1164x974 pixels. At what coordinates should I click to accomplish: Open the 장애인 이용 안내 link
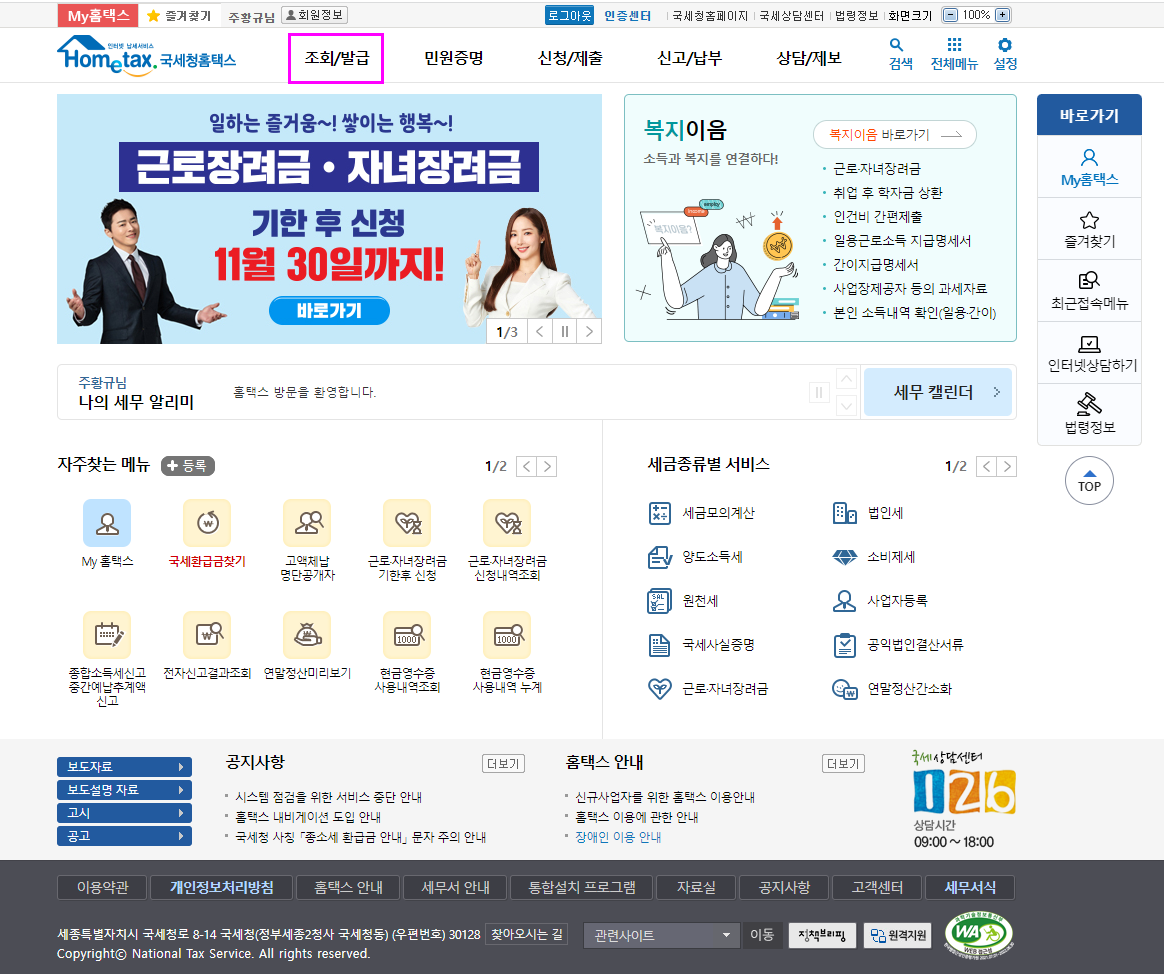click(x=618, y=837)
